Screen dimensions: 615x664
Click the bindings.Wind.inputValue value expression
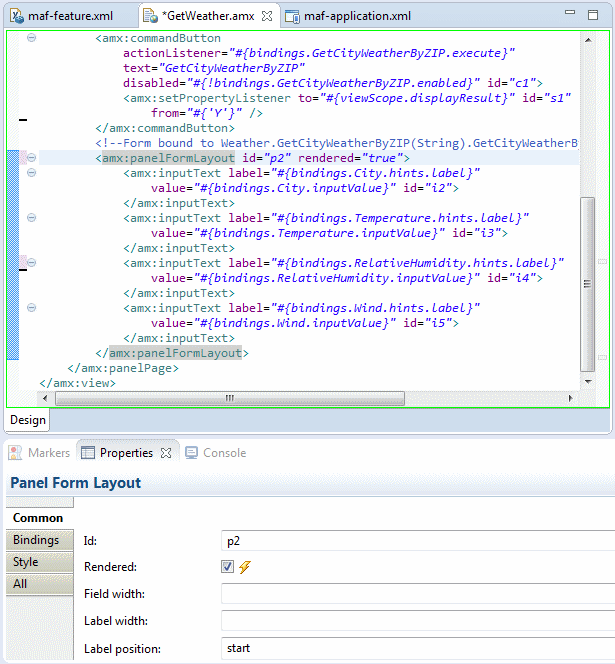[294, 323]
